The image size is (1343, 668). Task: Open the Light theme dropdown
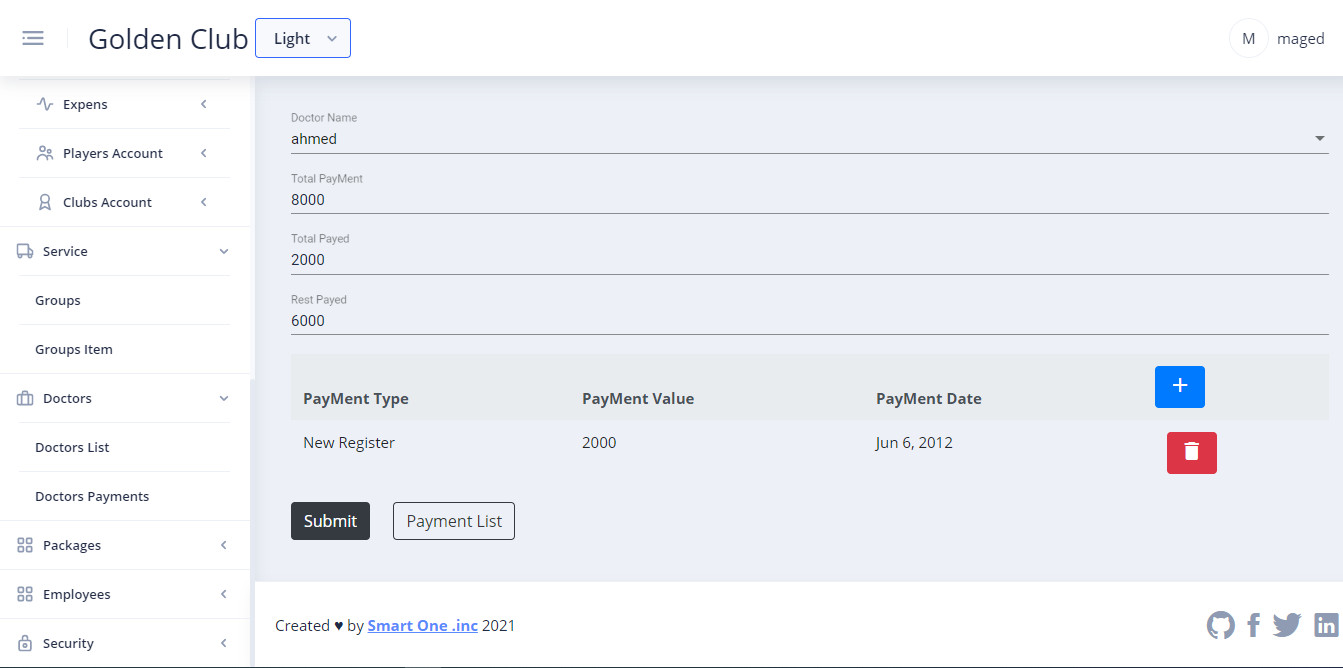pyautogui.click(x=303, y=38)
